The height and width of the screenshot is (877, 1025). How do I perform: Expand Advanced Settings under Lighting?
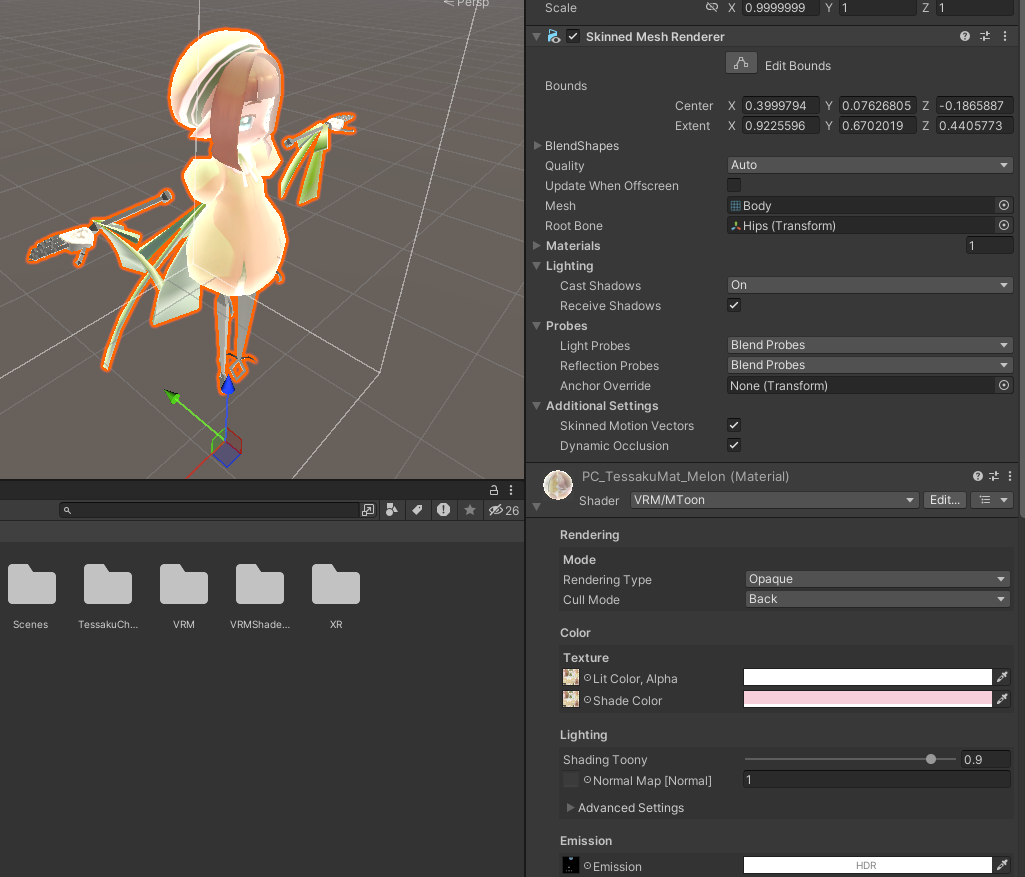tap(570, 808)
